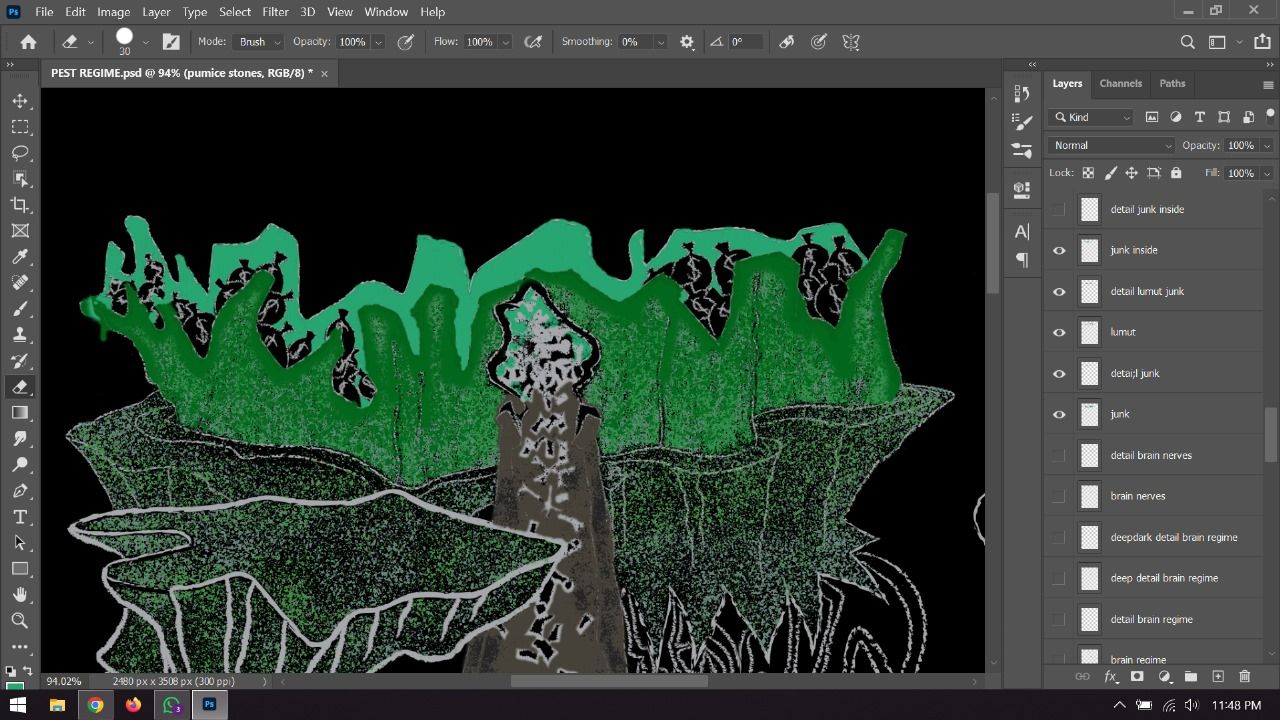The height and width of the screenshot is (720, 1280).
Task: Open the Opacity slider dropdown in options bar
Action: [378, 42]
